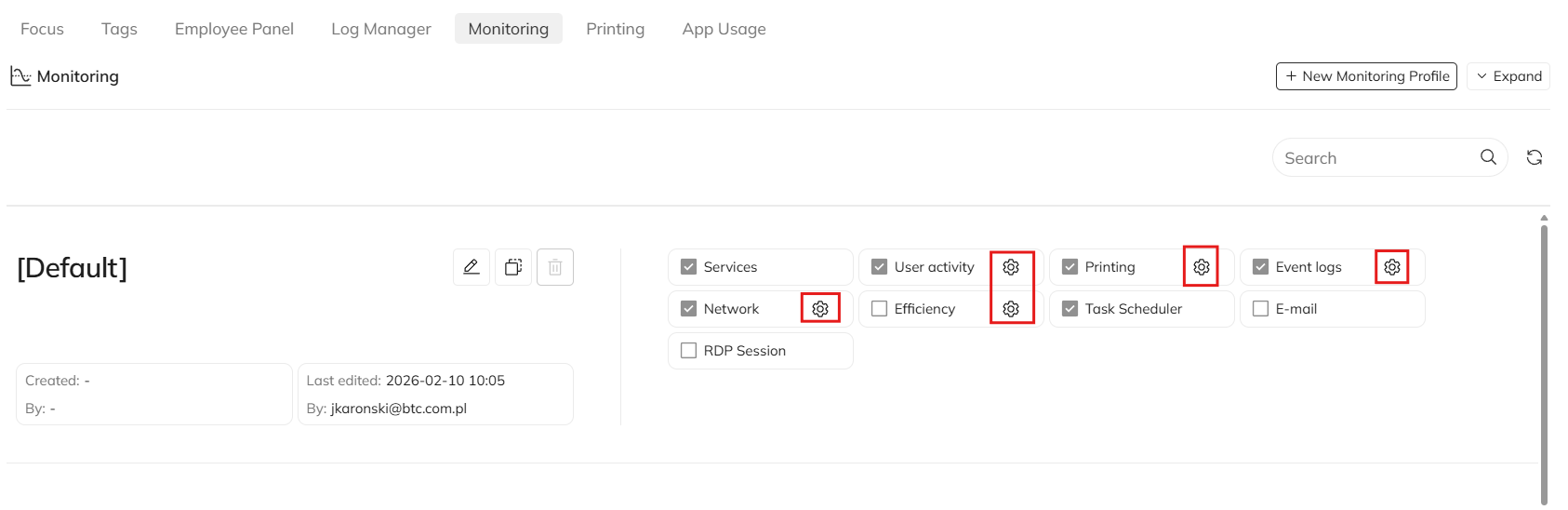Expand the monitoring profiles view
The image size is (1568, 510).
tap(1508, 76)
